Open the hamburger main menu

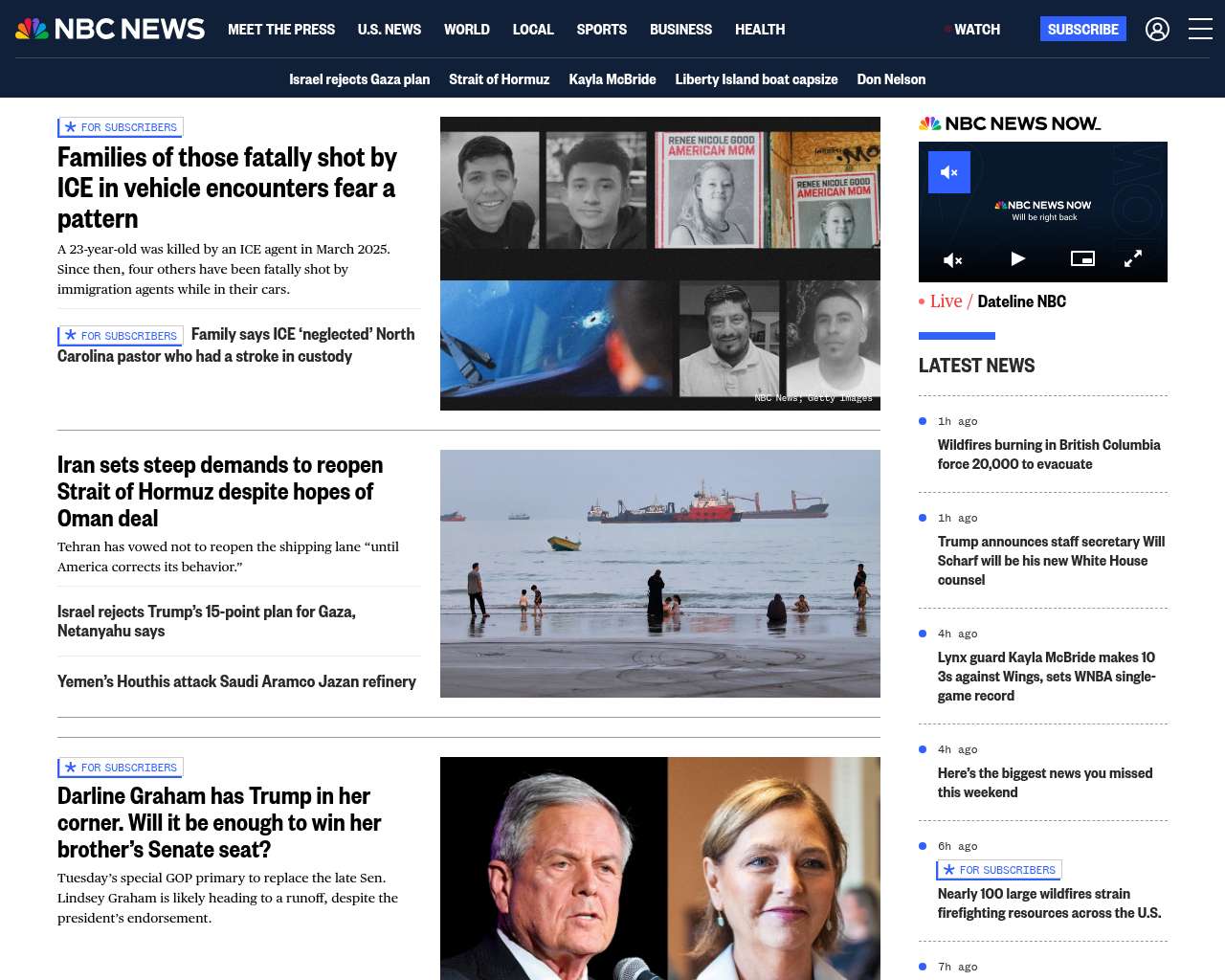click(1200, 30)
